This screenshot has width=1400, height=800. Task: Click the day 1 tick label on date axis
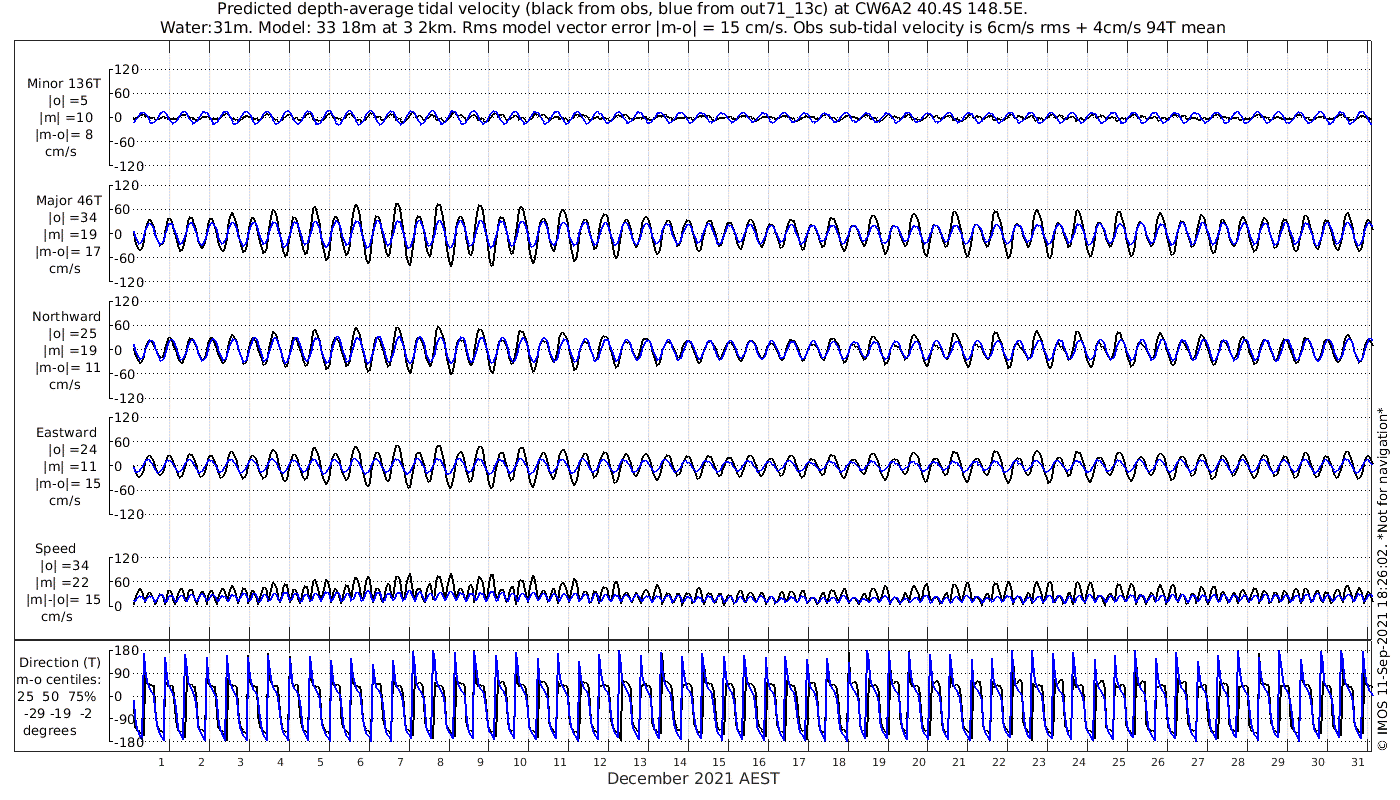tap(161, 761)
